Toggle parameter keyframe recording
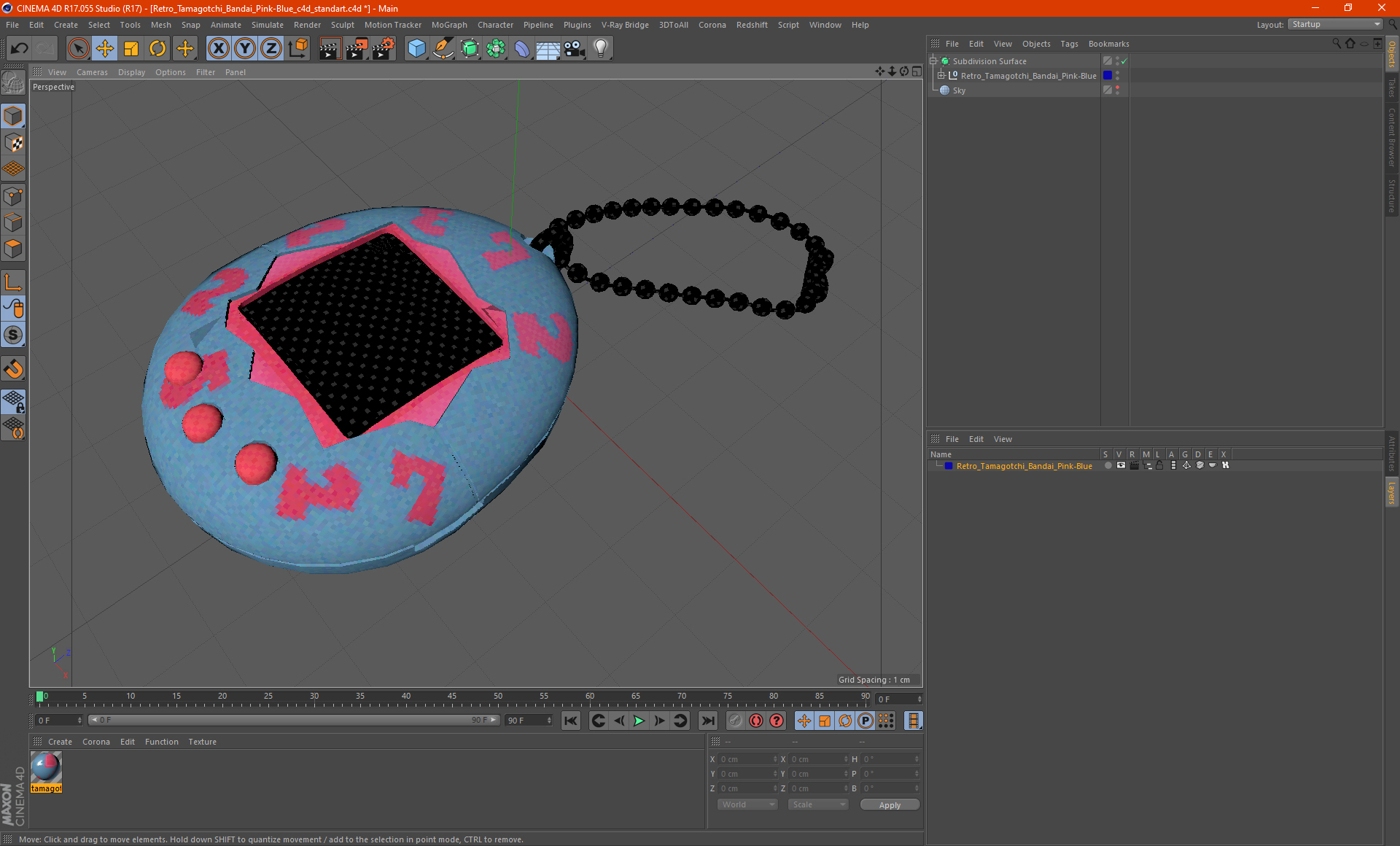This screenshot has width=1400, height=846. point(866,721)
